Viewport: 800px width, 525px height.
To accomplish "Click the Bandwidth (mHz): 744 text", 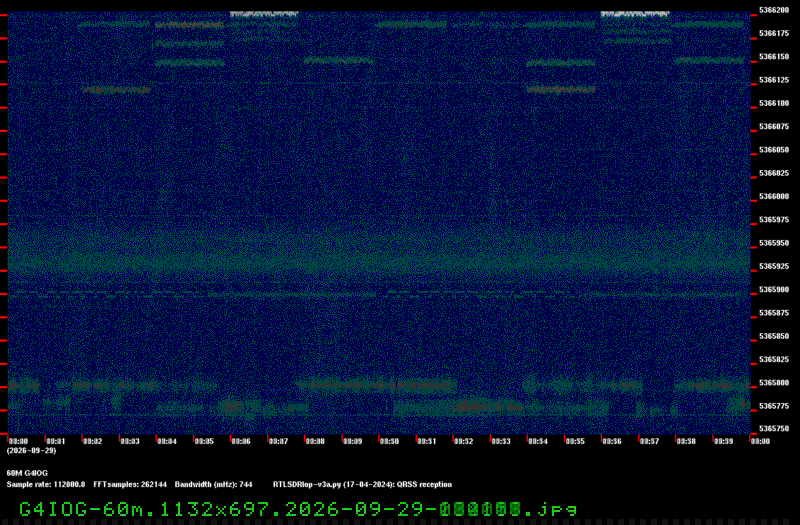I will click(213, 485).
